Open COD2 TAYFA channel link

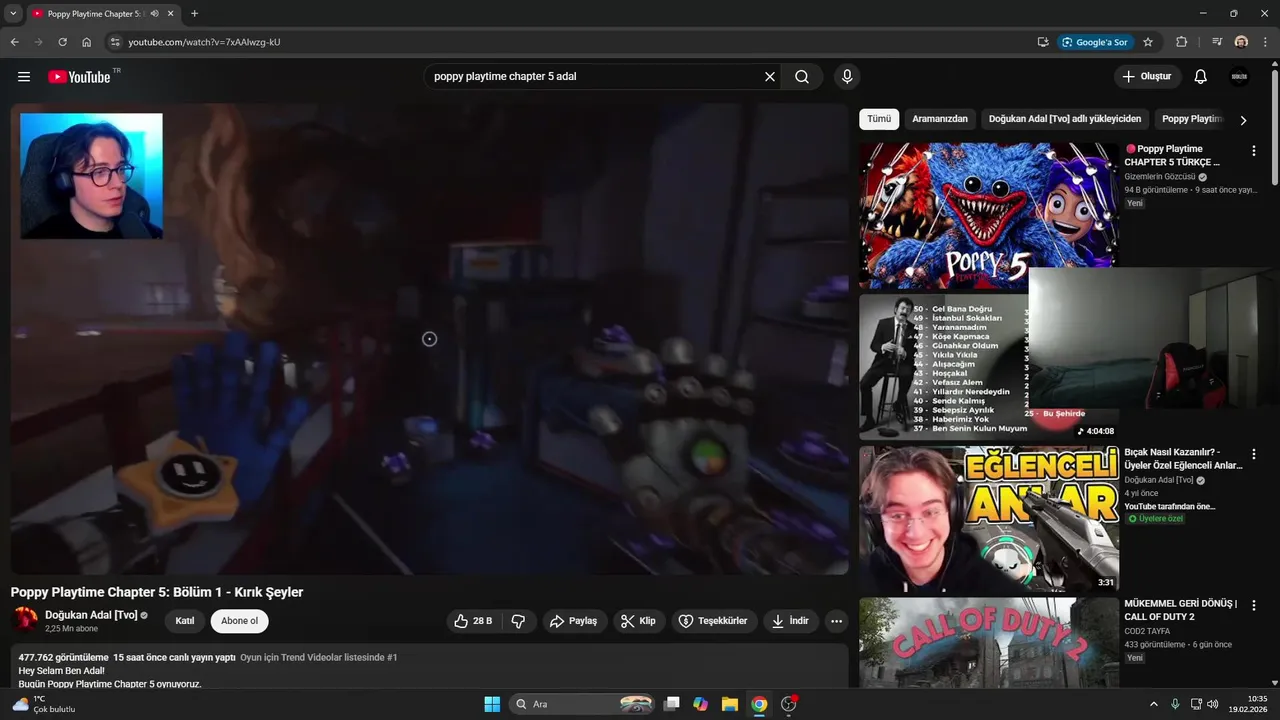[x=1147, y=631]
